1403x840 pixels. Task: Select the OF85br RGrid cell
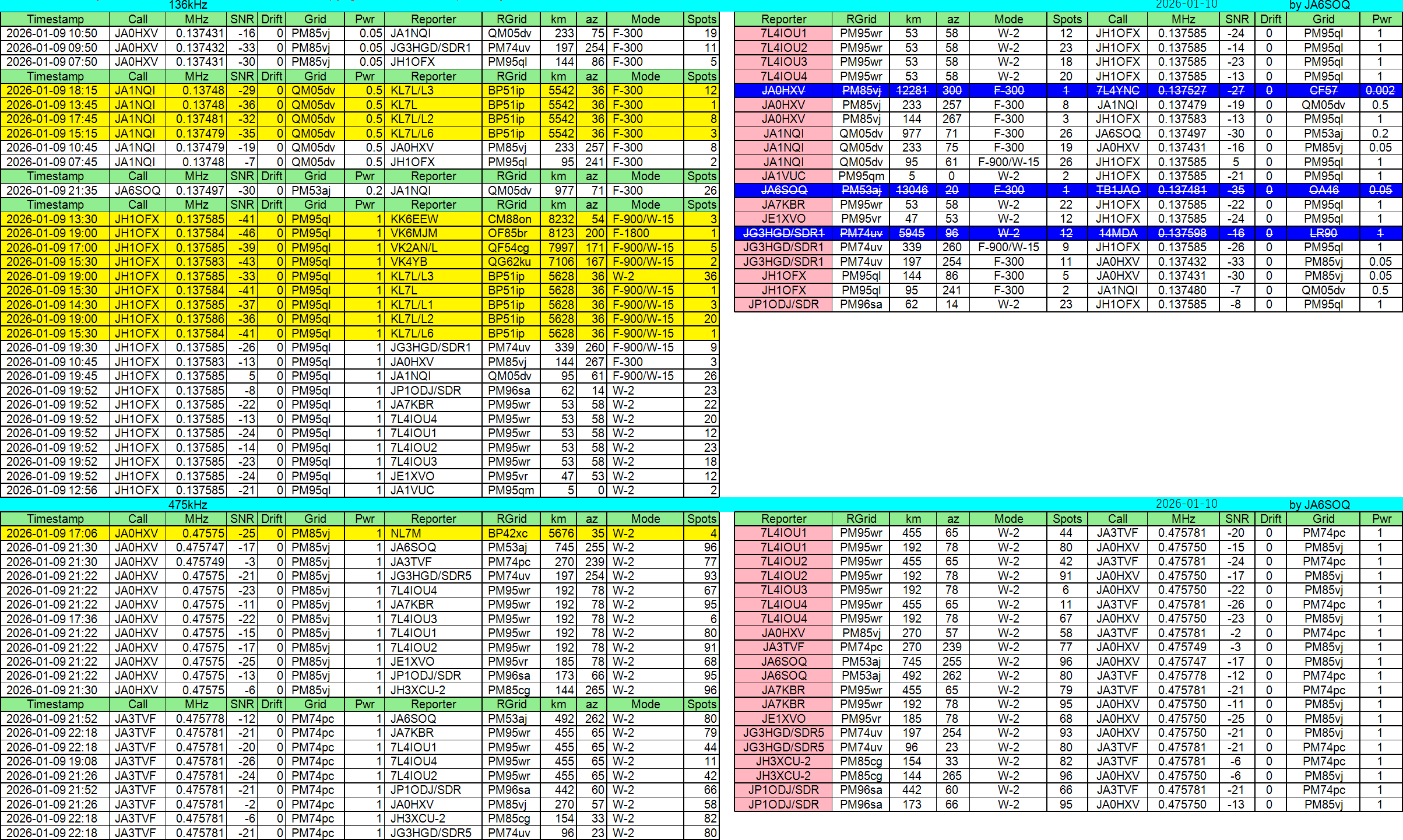coord(508,233)
